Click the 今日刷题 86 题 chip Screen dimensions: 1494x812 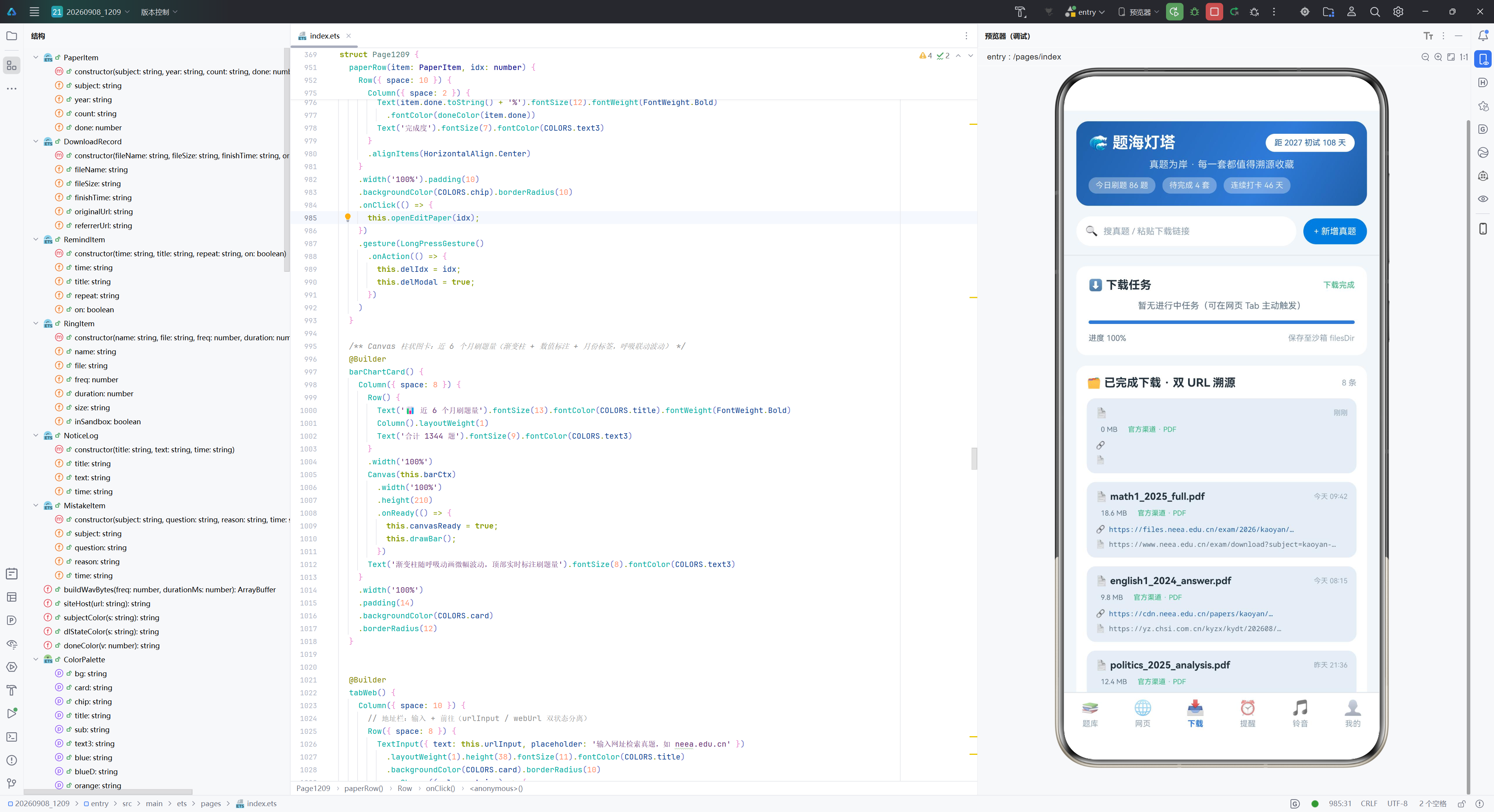point(1122,185)
